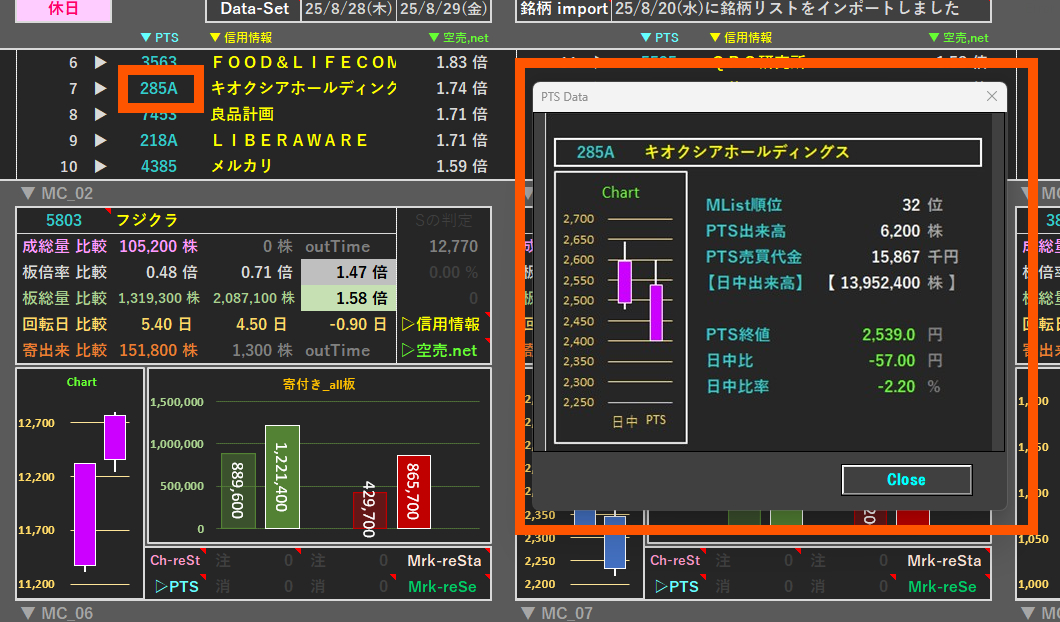Click the play arrow beside code 285A
The width and height of the screenshot is (1060, 622).
[x=101, y=88]
